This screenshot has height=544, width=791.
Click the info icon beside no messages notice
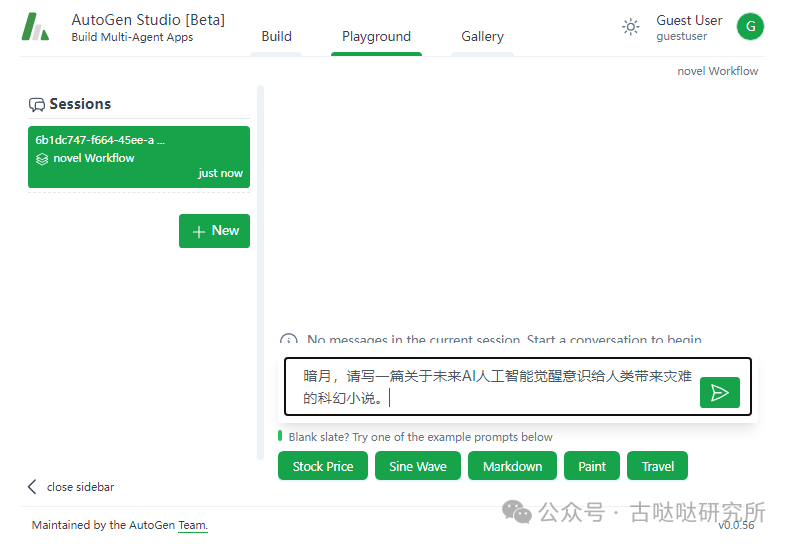pyautogui.click(x=289, y=339)
